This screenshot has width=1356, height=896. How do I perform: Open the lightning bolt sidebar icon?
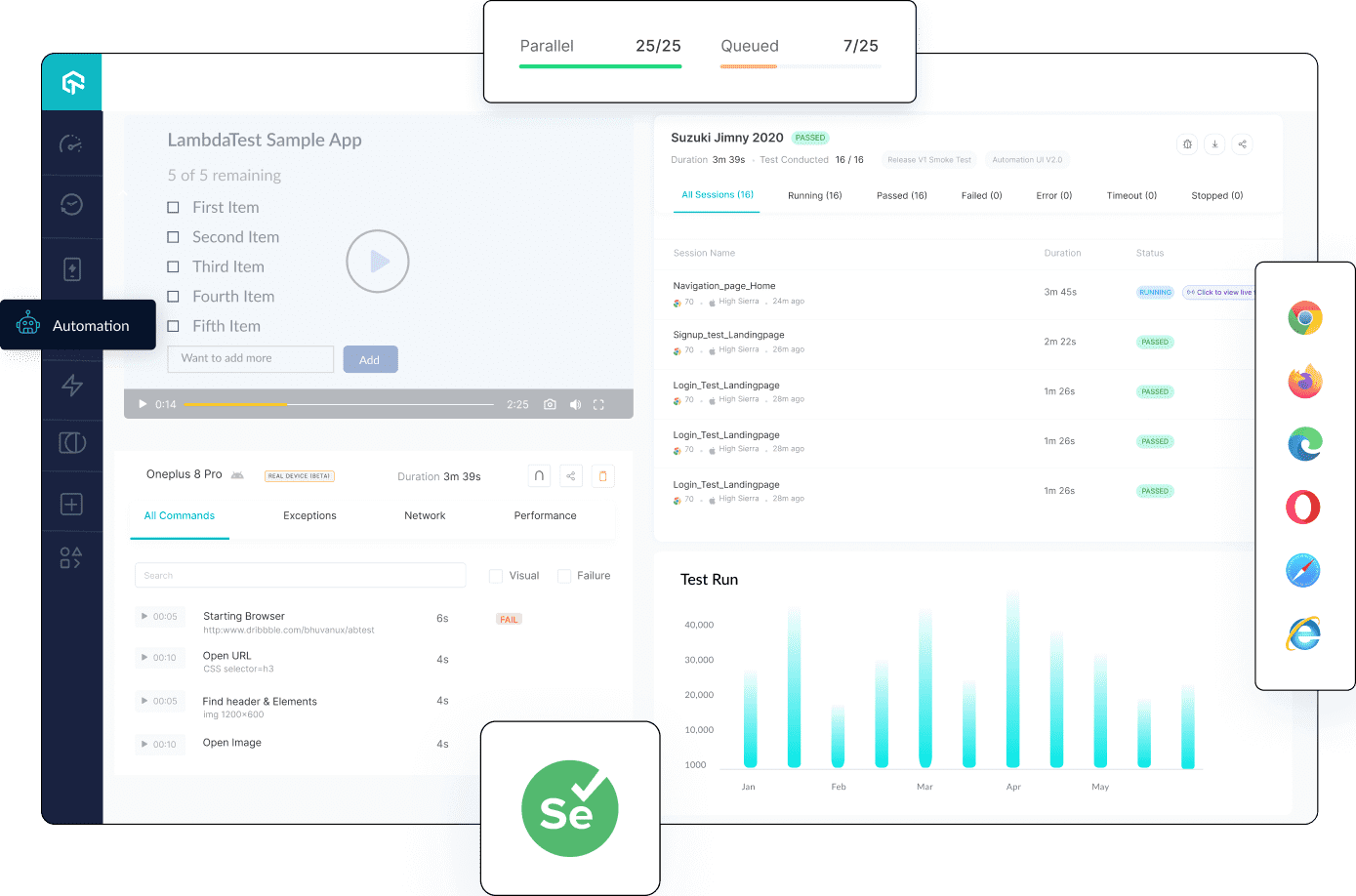72,385
